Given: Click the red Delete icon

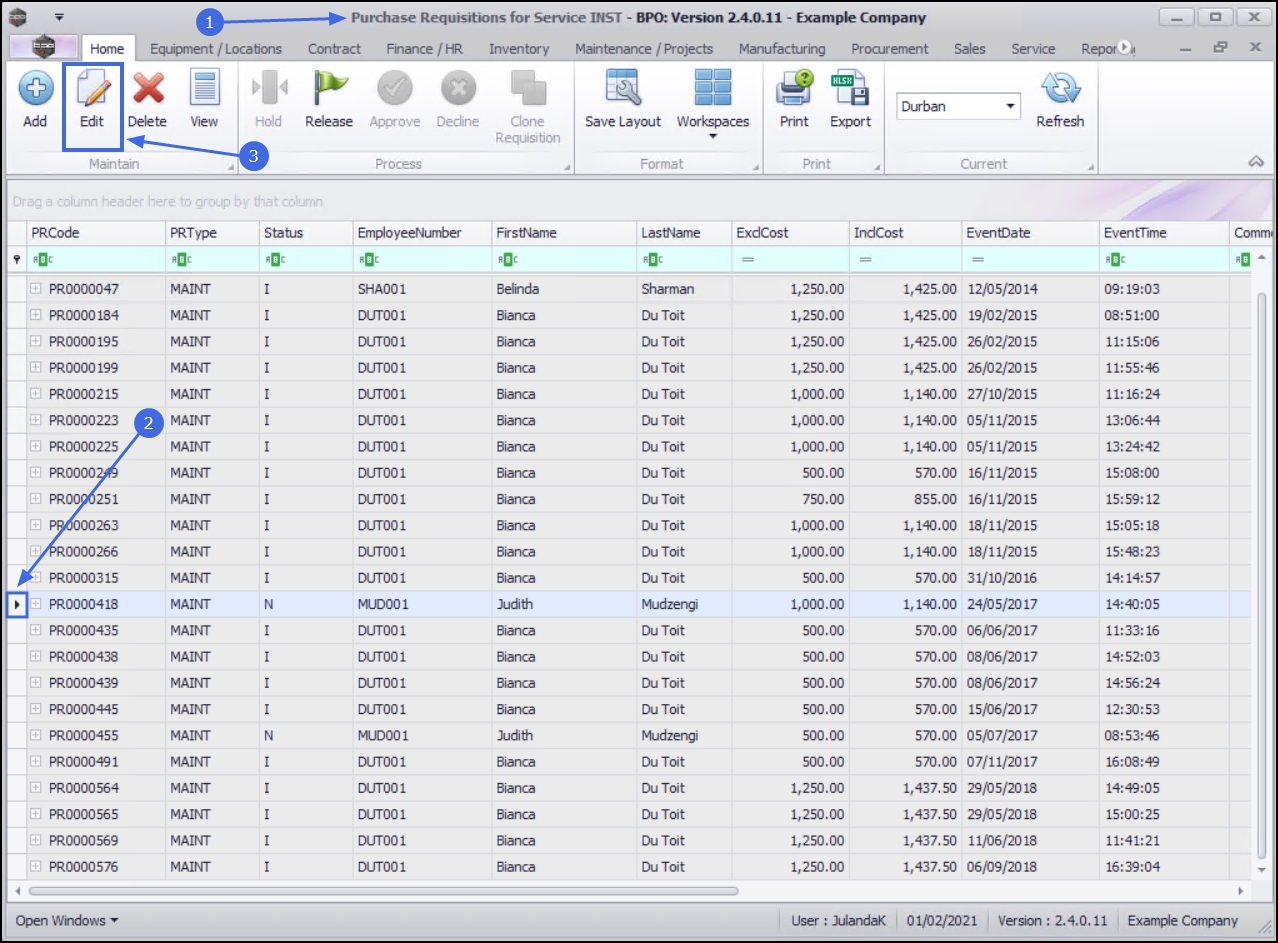Looking at the screenshot, I should pyautogui.click(x=147, y=92).
